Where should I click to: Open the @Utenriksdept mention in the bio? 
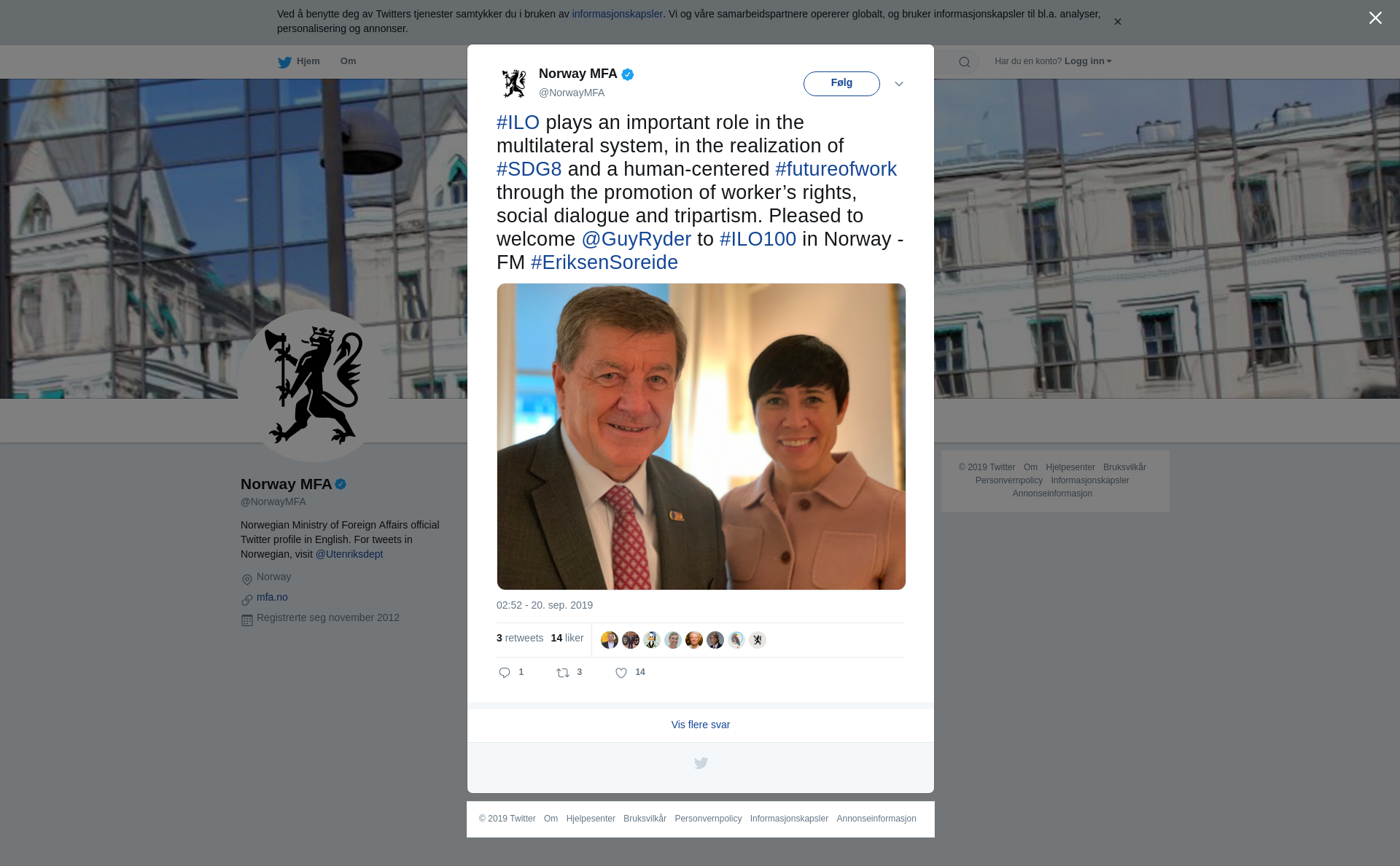click(x=349, y=554)
